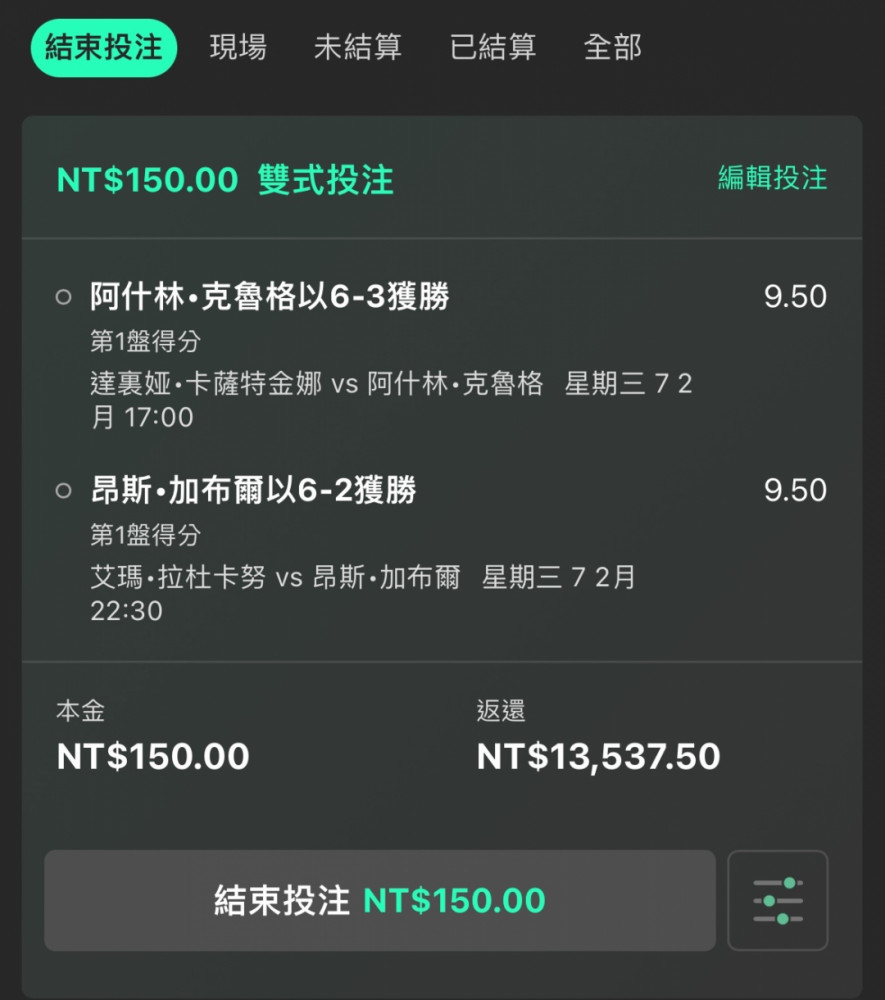Screen dimensions: 885x1000
Task: Show the 已結算 bets tab
Action: [x=493, y=48]
